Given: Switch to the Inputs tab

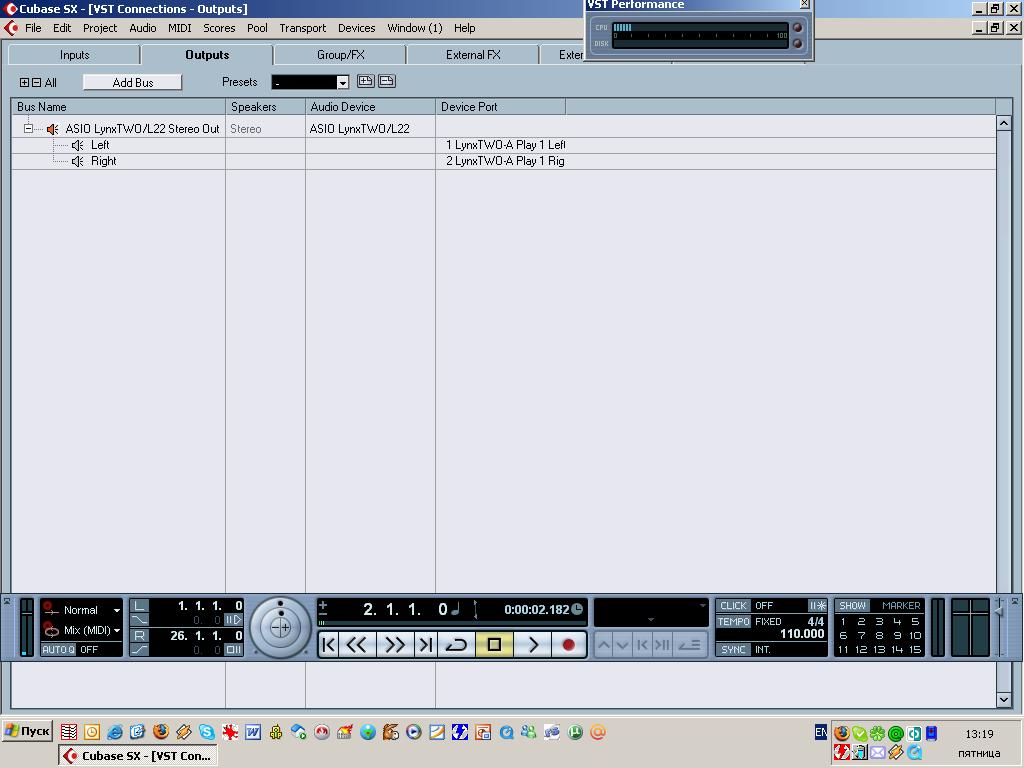Looking at the screenshot, I should click(x=74, y=55).
